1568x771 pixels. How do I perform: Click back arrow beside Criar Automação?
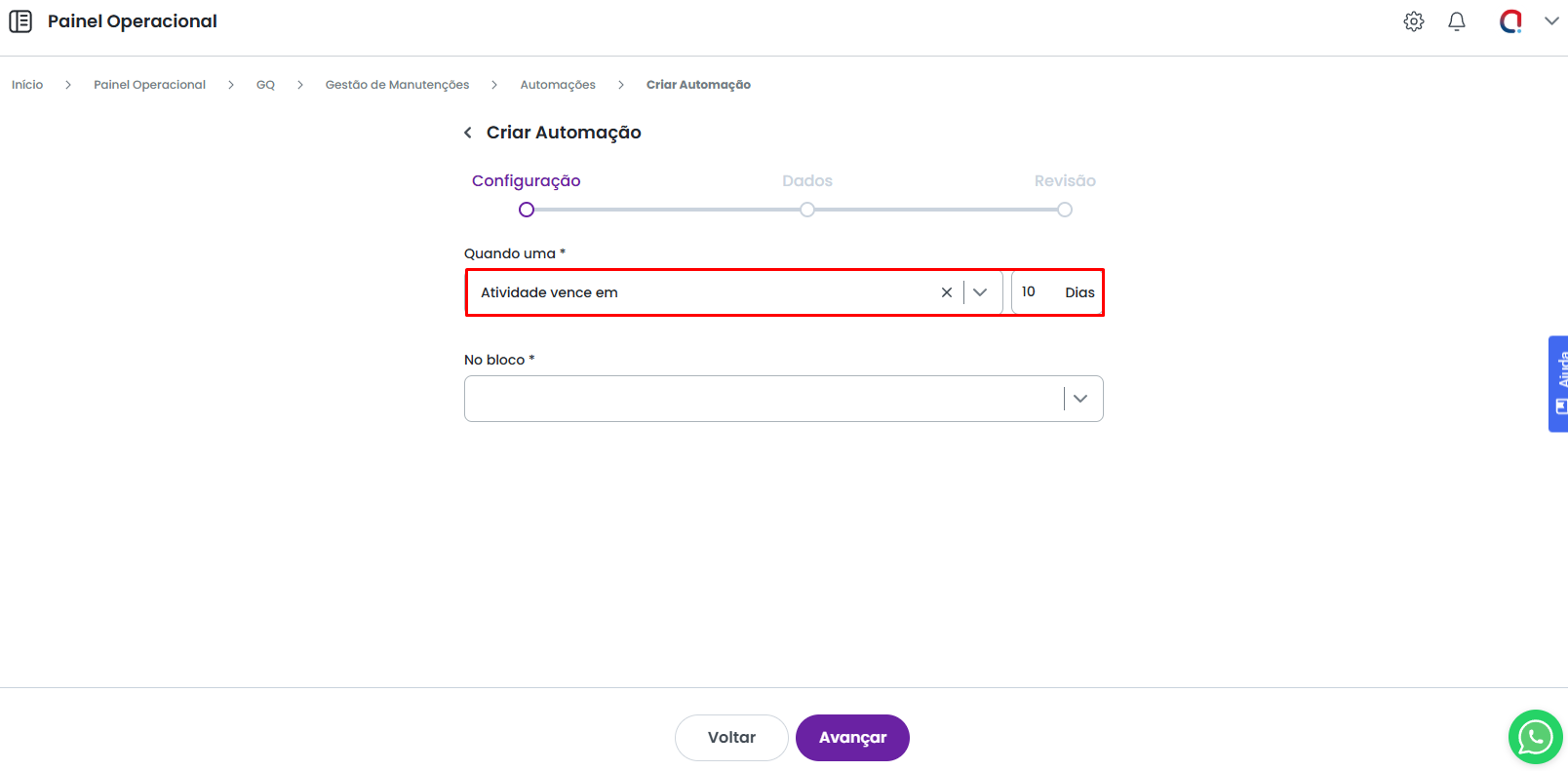[x=468, y=133]
